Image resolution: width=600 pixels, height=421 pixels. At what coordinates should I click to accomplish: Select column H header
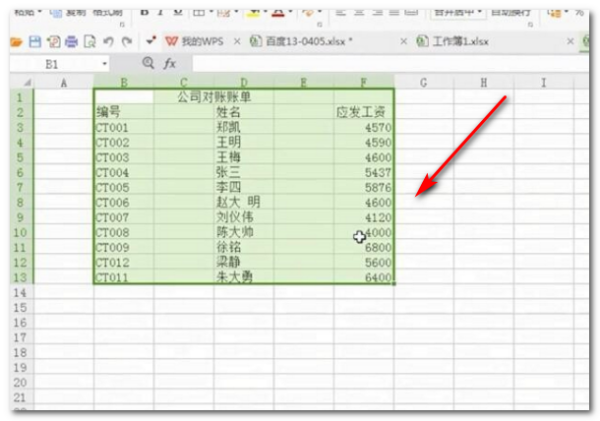click(484, 82)
